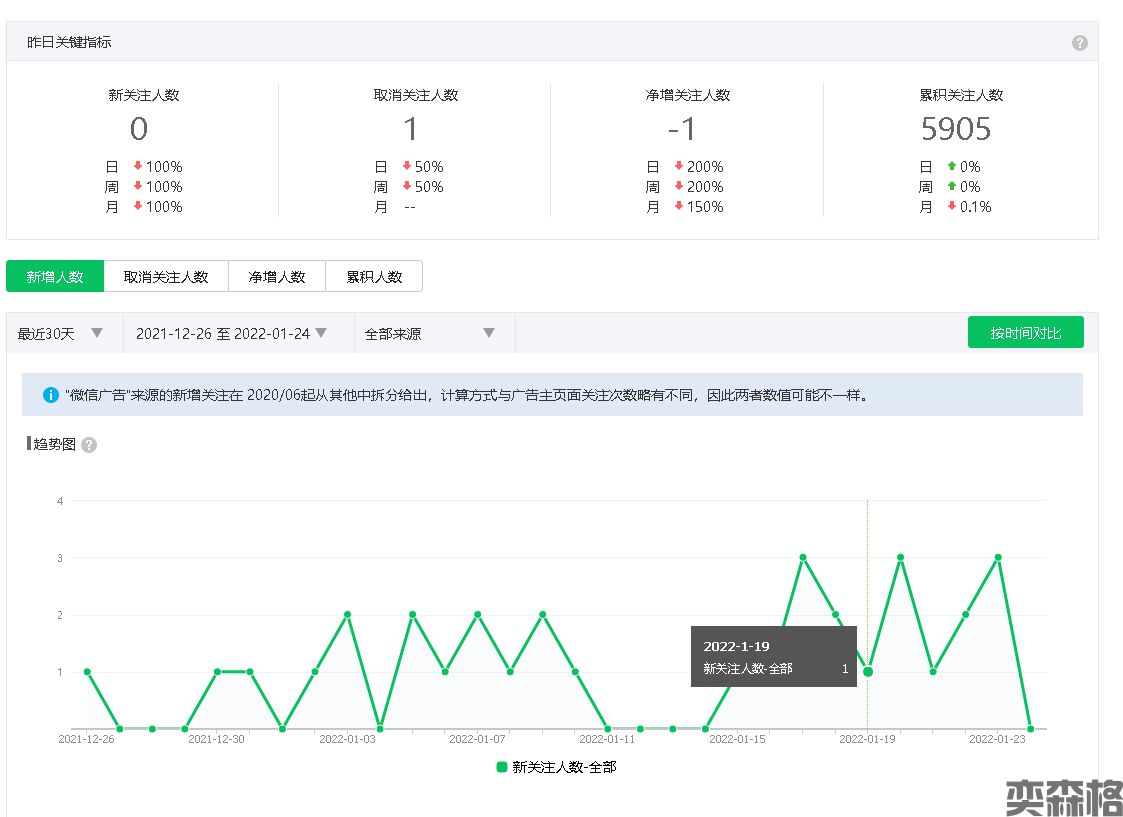
Task: Click the 取消关注人数 metric value 1
Action: (x=411, y=129)
